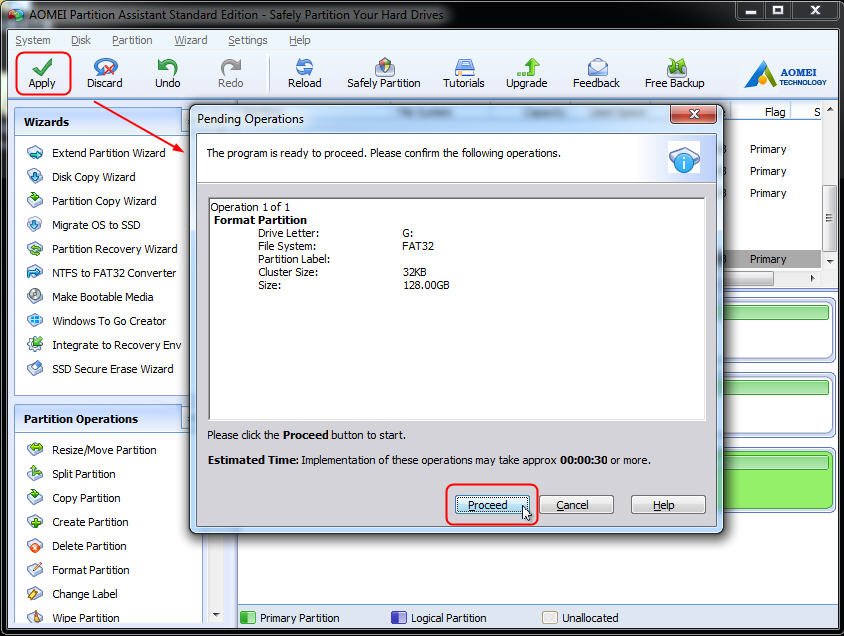Click Help button in Pending Operations
Image resolution: width=844 pixels, height=636 pixels.
[668, 505]
